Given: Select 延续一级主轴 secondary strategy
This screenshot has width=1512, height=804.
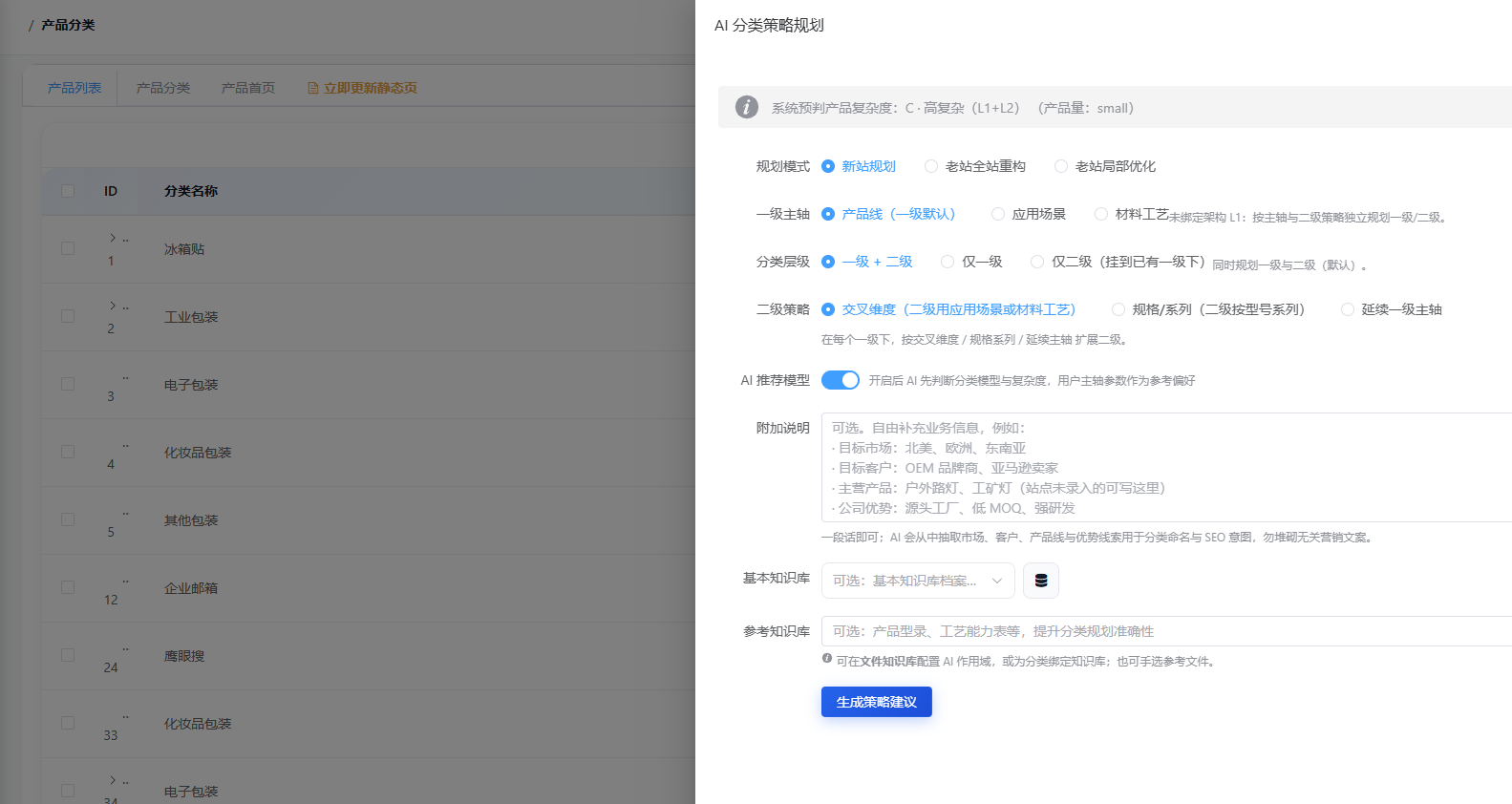Looking at the screenshot, I should pos(1392,309).
